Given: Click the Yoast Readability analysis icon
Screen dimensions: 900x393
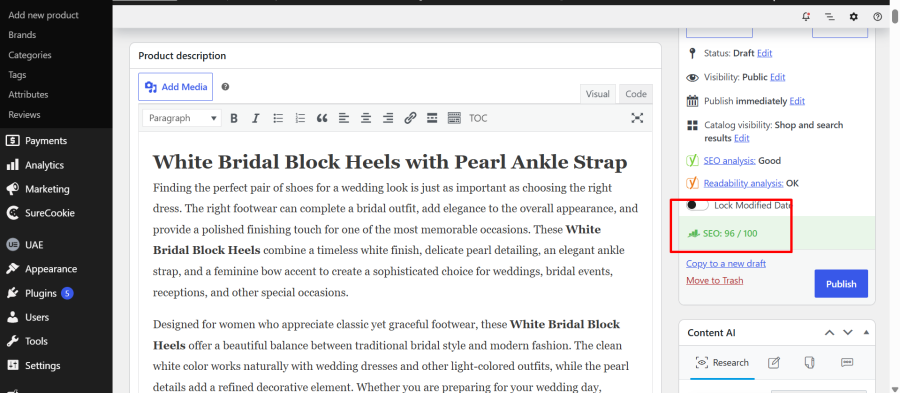Looking at the screenshot, I should point(692,184).
